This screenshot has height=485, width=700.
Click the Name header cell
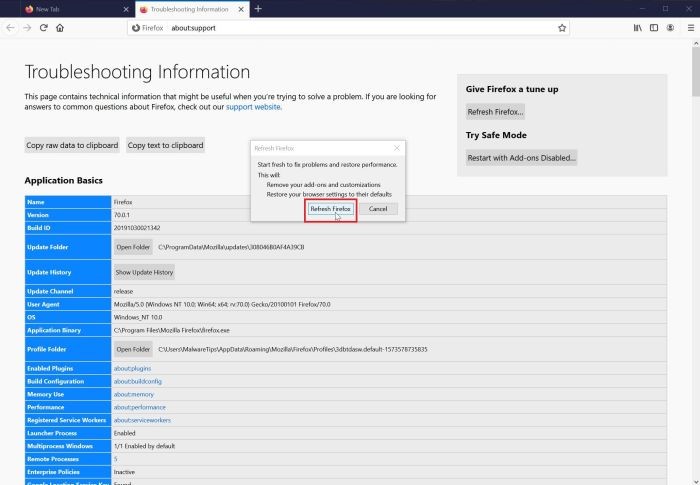(x=68, y=202)
